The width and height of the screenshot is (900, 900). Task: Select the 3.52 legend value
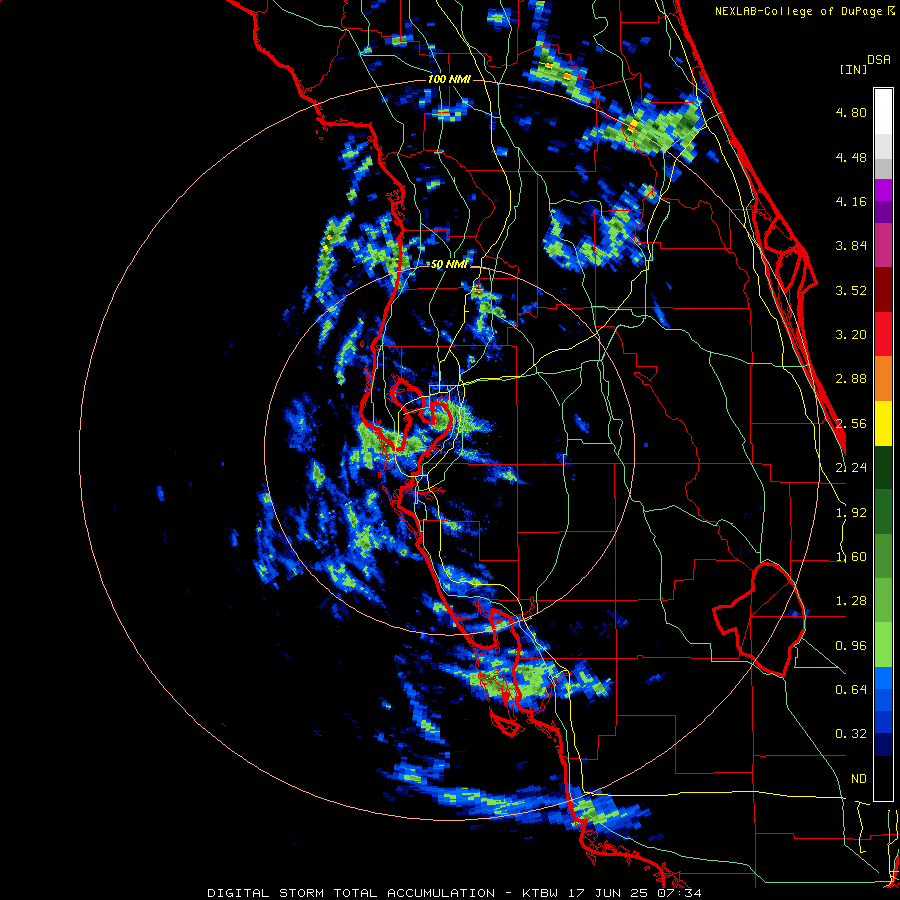[851, 290]
